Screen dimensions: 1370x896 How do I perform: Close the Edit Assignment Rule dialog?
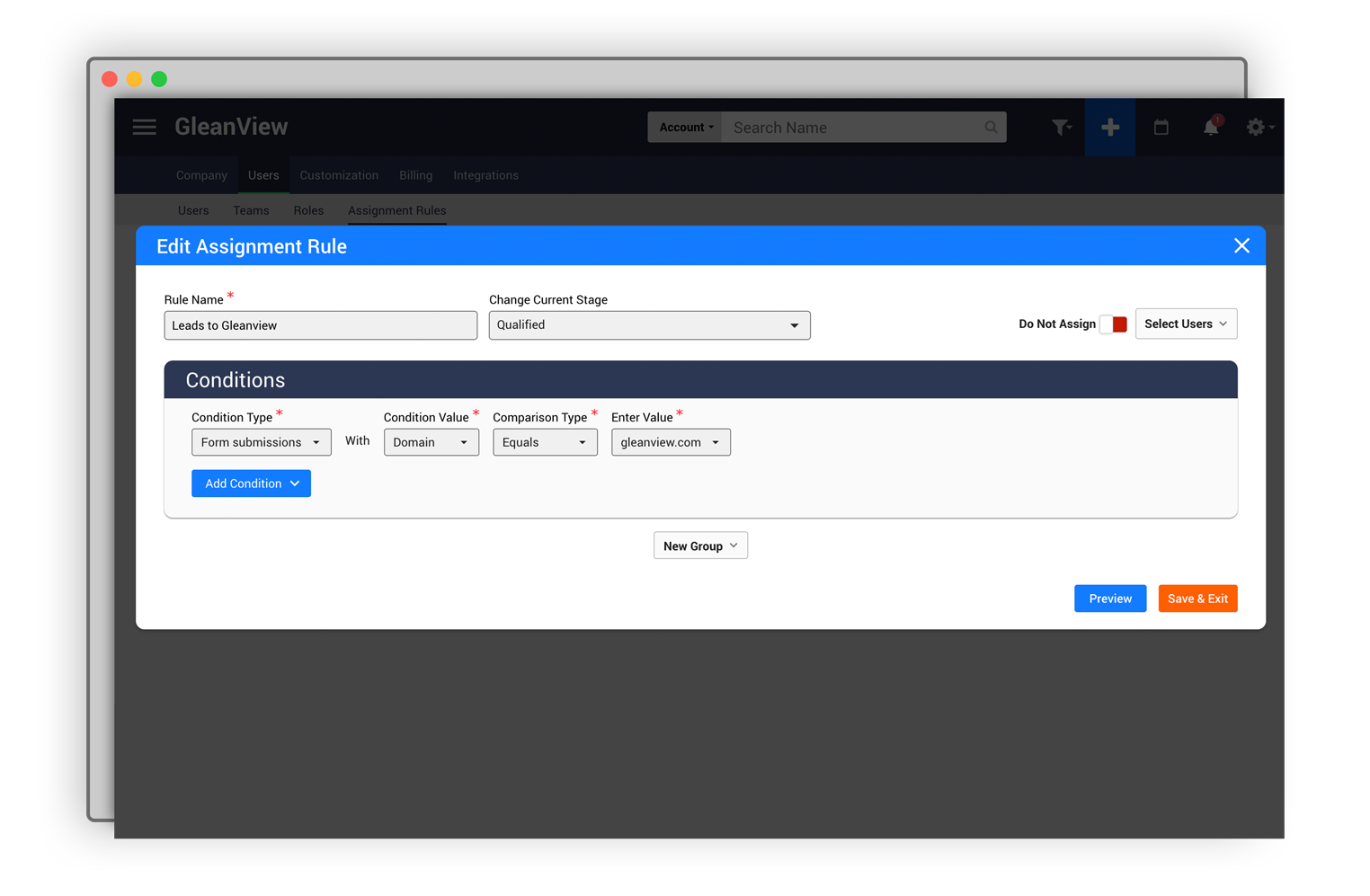pos(1241,245)
